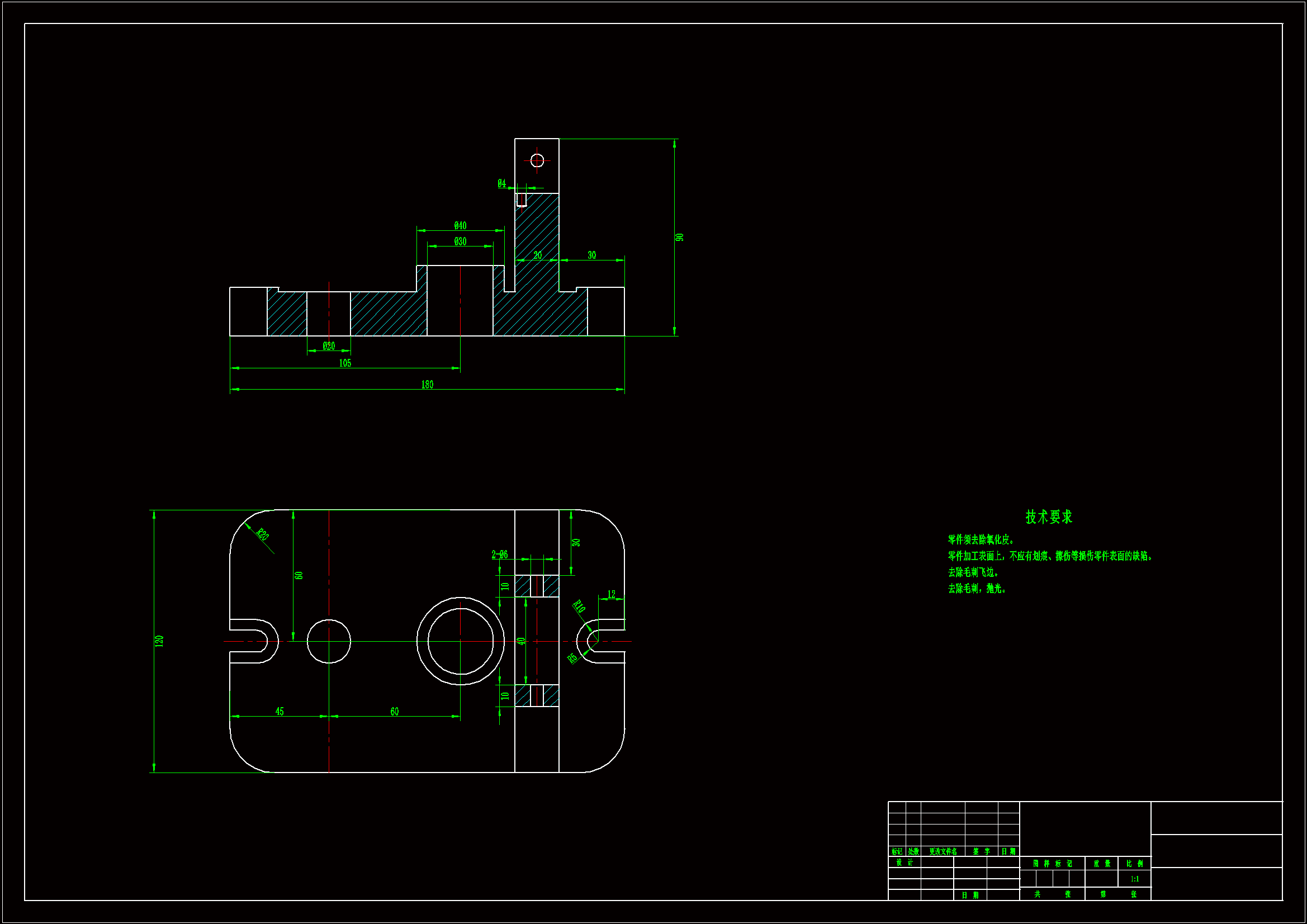Click the 45 horizontal dimension text
This screenshot has width=1307, height=924.
click(280, 712)
